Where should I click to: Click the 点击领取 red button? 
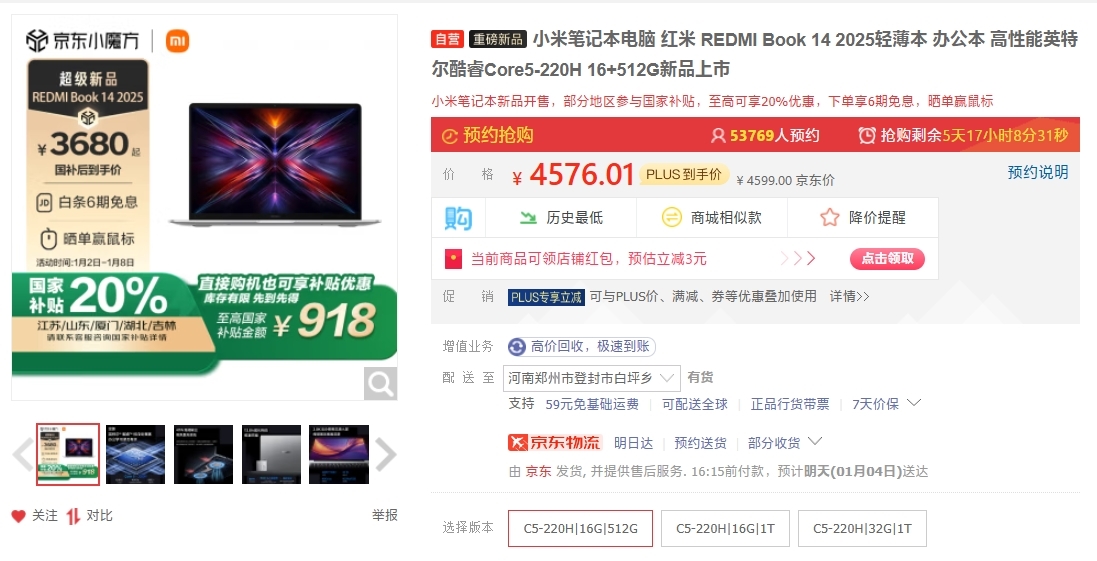pos(887,259)
